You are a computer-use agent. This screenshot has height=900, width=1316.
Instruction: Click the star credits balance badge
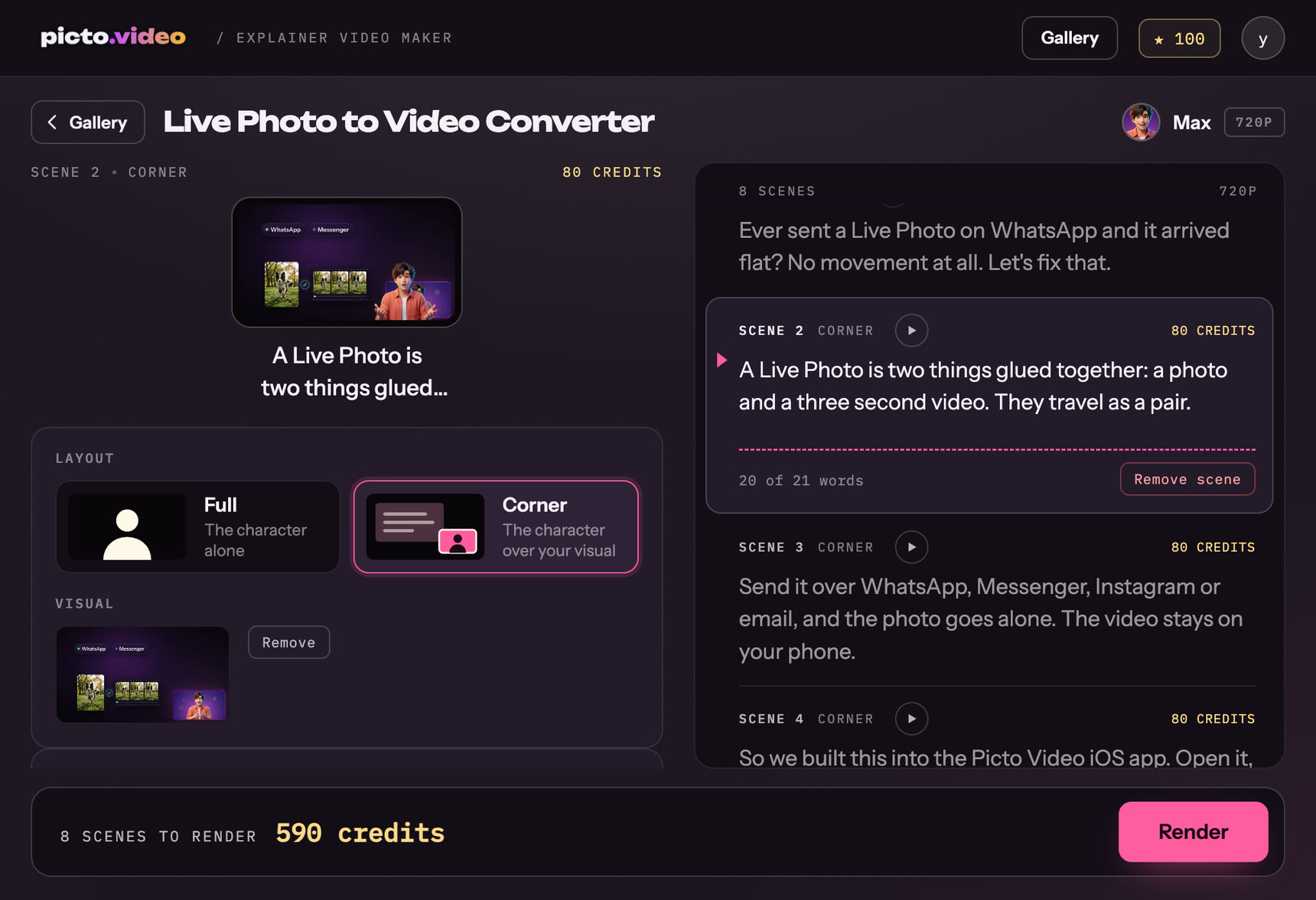[x=1179, y=38]
